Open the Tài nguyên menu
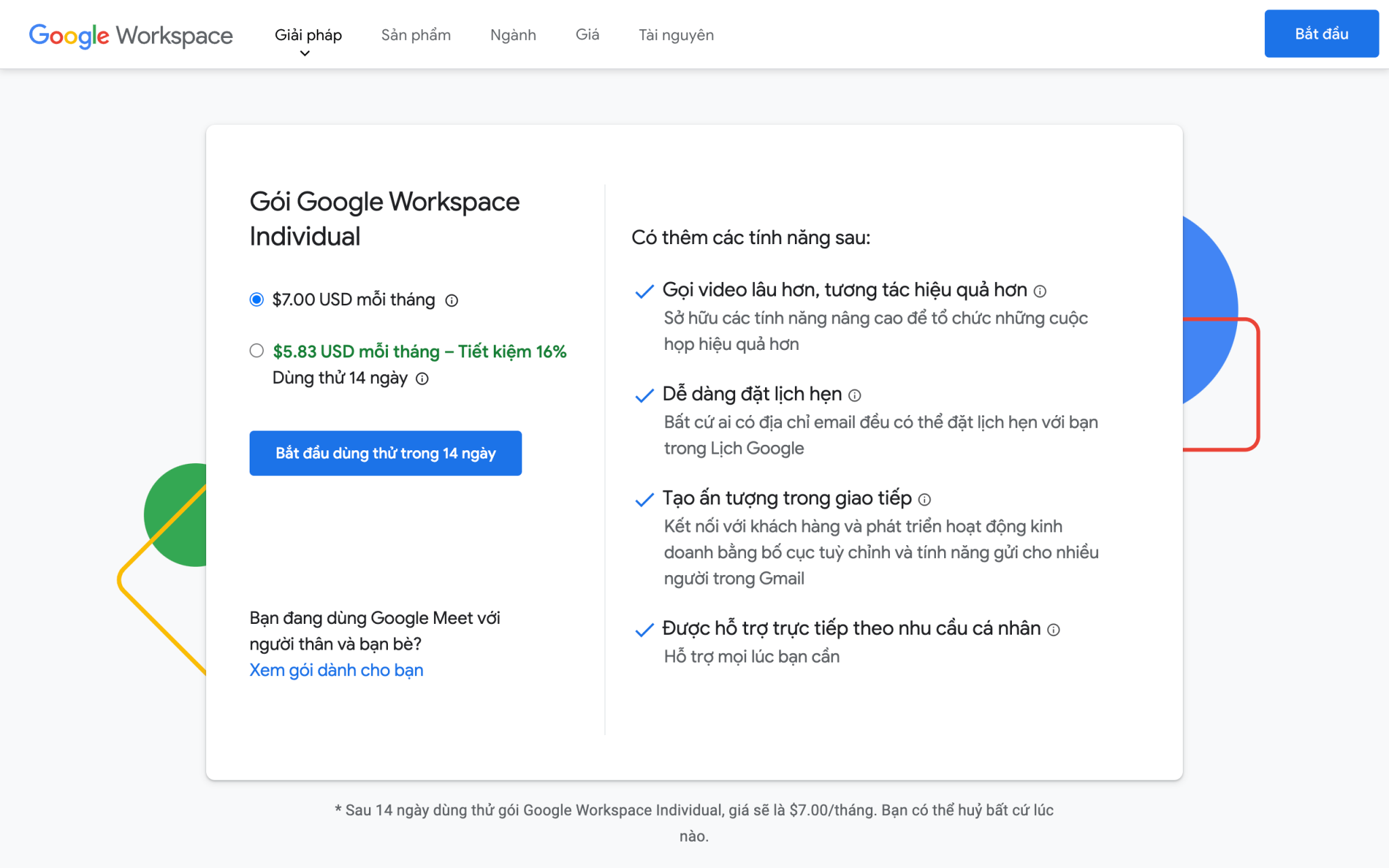Screen dimensions: 1389x868 click(x=676, y=35)
